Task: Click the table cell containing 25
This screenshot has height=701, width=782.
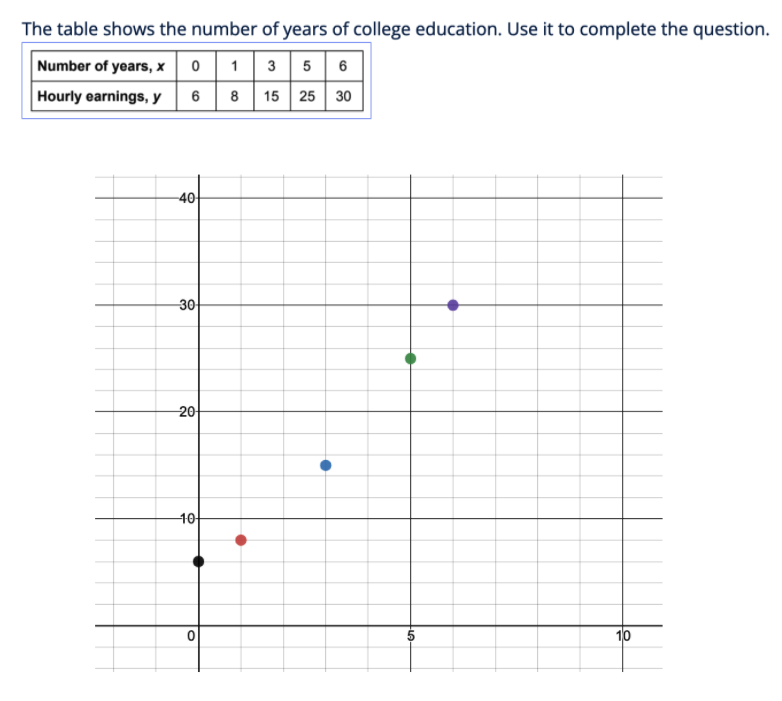Action: tap(307, 97)
